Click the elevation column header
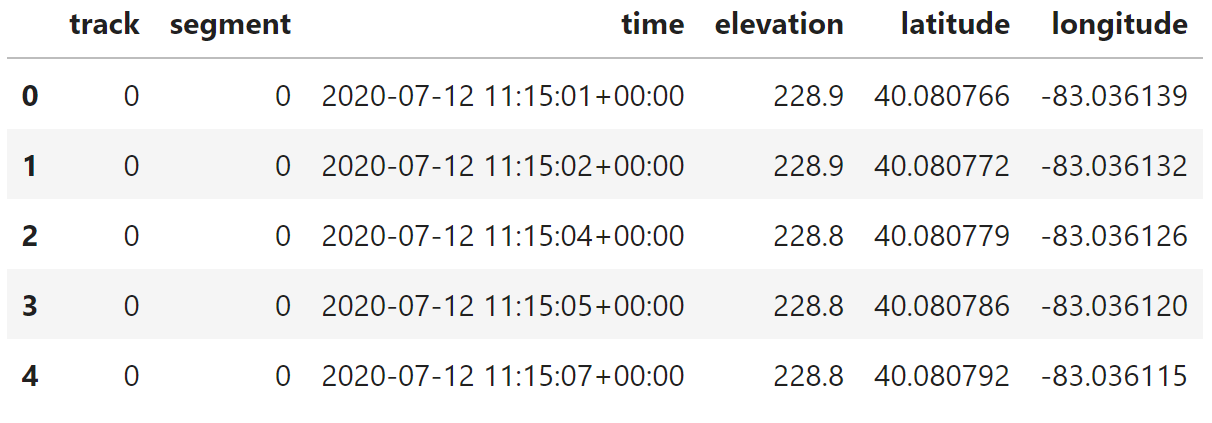Viewport: 1212px width, 423px height. [x=779, y=25]
